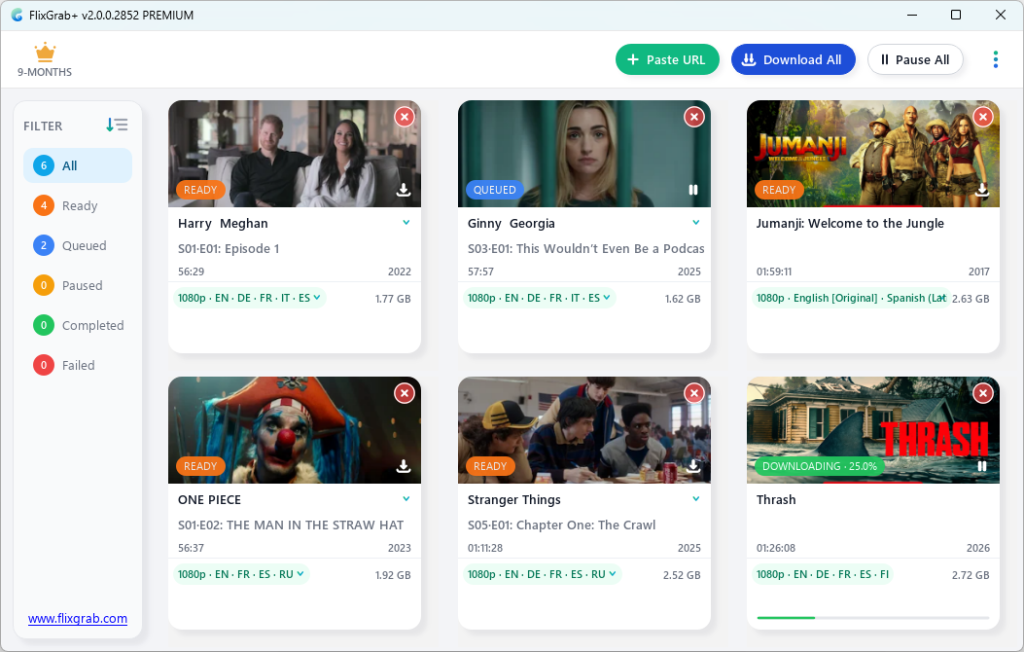Filter list by Ready items
1024x652 pixels.
78,206
